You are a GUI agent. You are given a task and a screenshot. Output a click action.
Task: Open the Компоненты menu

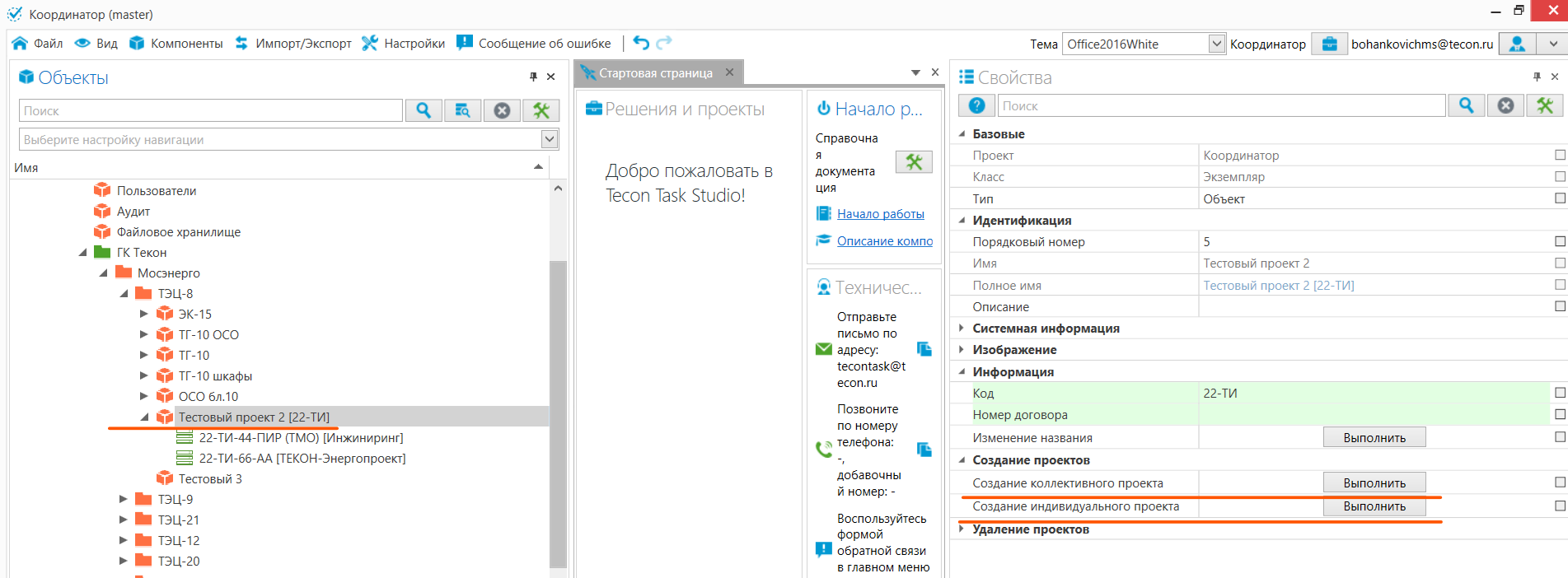(176, 44)
